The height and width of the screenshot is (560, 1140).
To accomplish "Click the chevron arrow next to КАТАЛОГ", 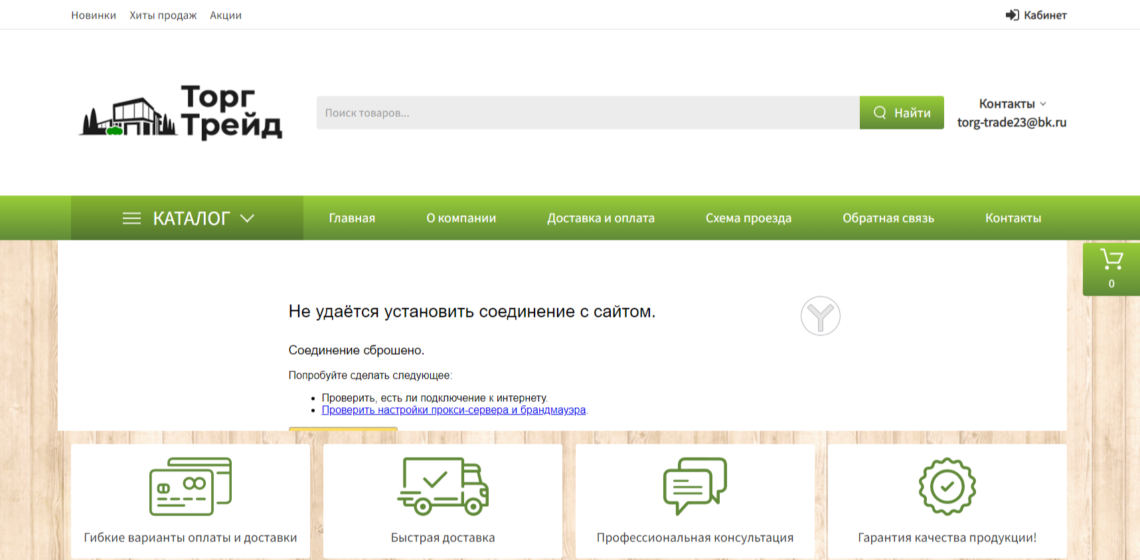I will [247, 217].
